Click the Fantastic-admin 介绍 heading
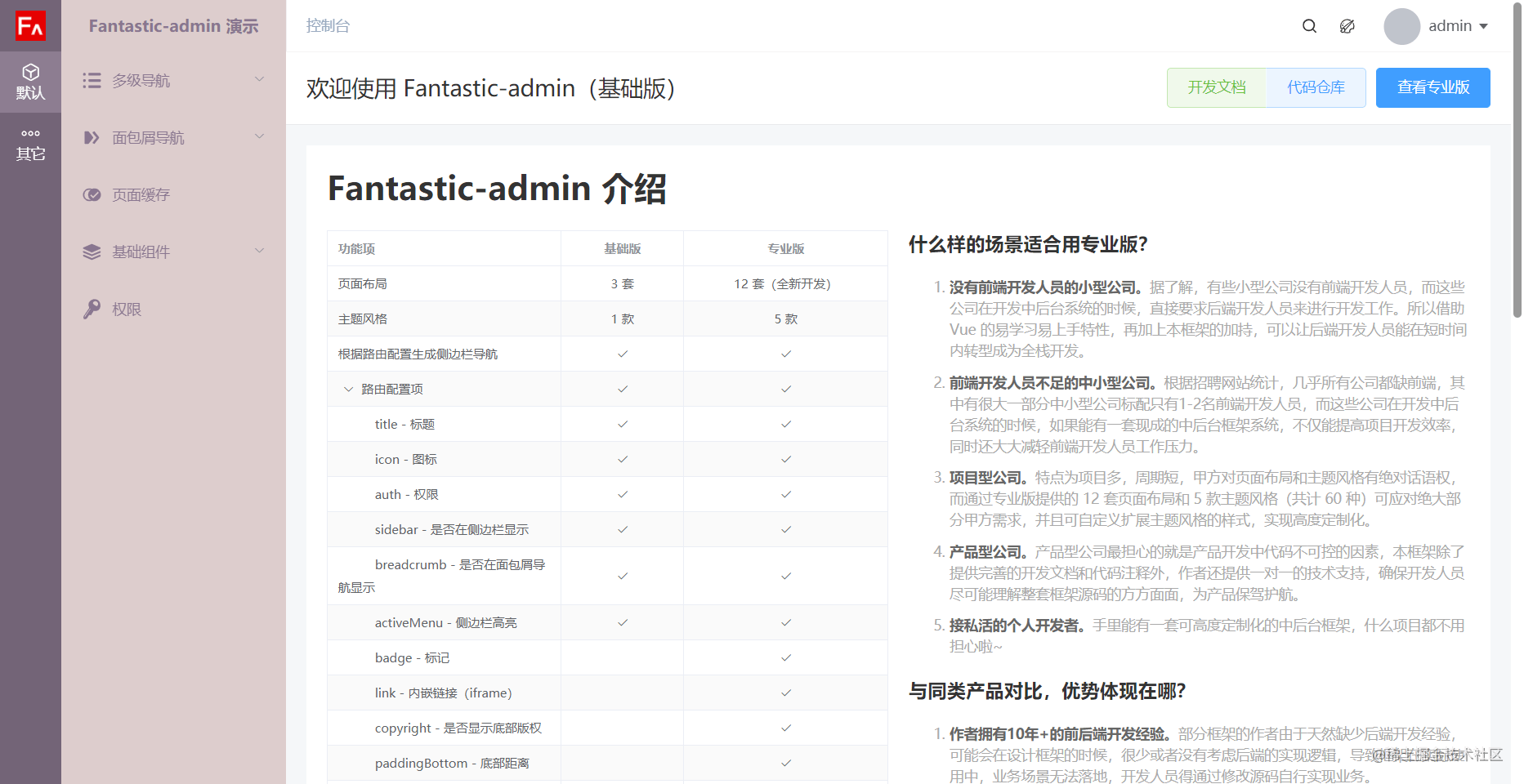Viewport: 1524px width, 784px height. click(x=497, y=189)
